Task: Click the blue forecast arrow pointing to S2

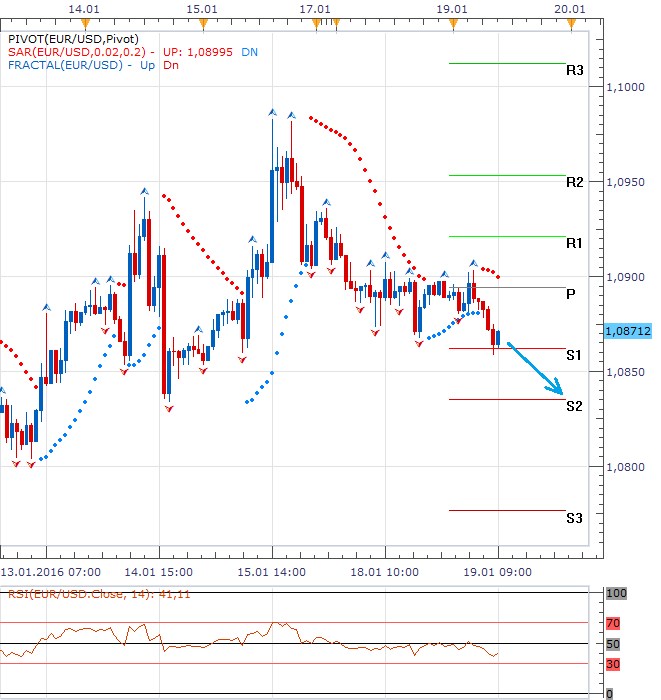Action: tap(537, 369)
